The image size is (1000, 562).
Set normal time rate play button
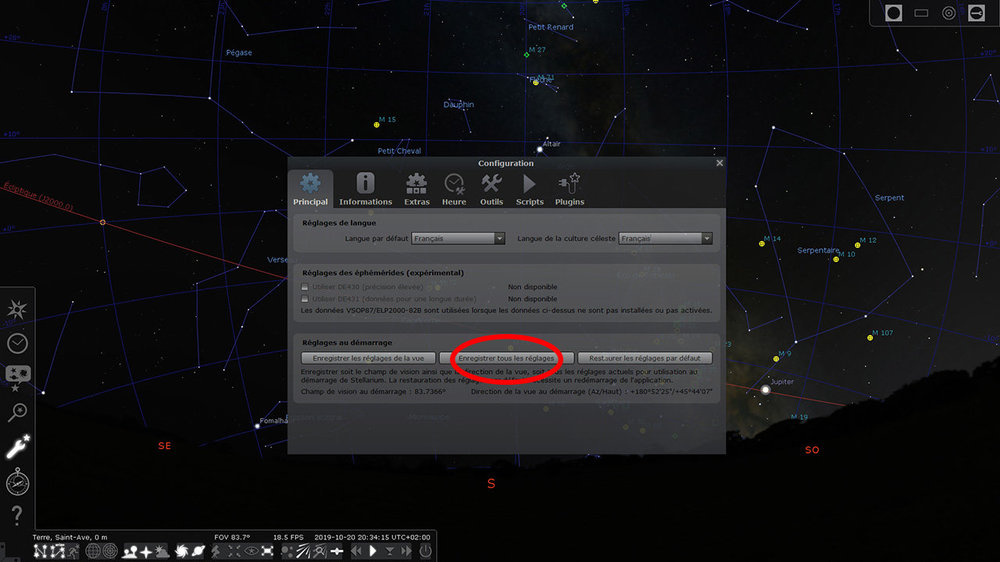point(373,551)
